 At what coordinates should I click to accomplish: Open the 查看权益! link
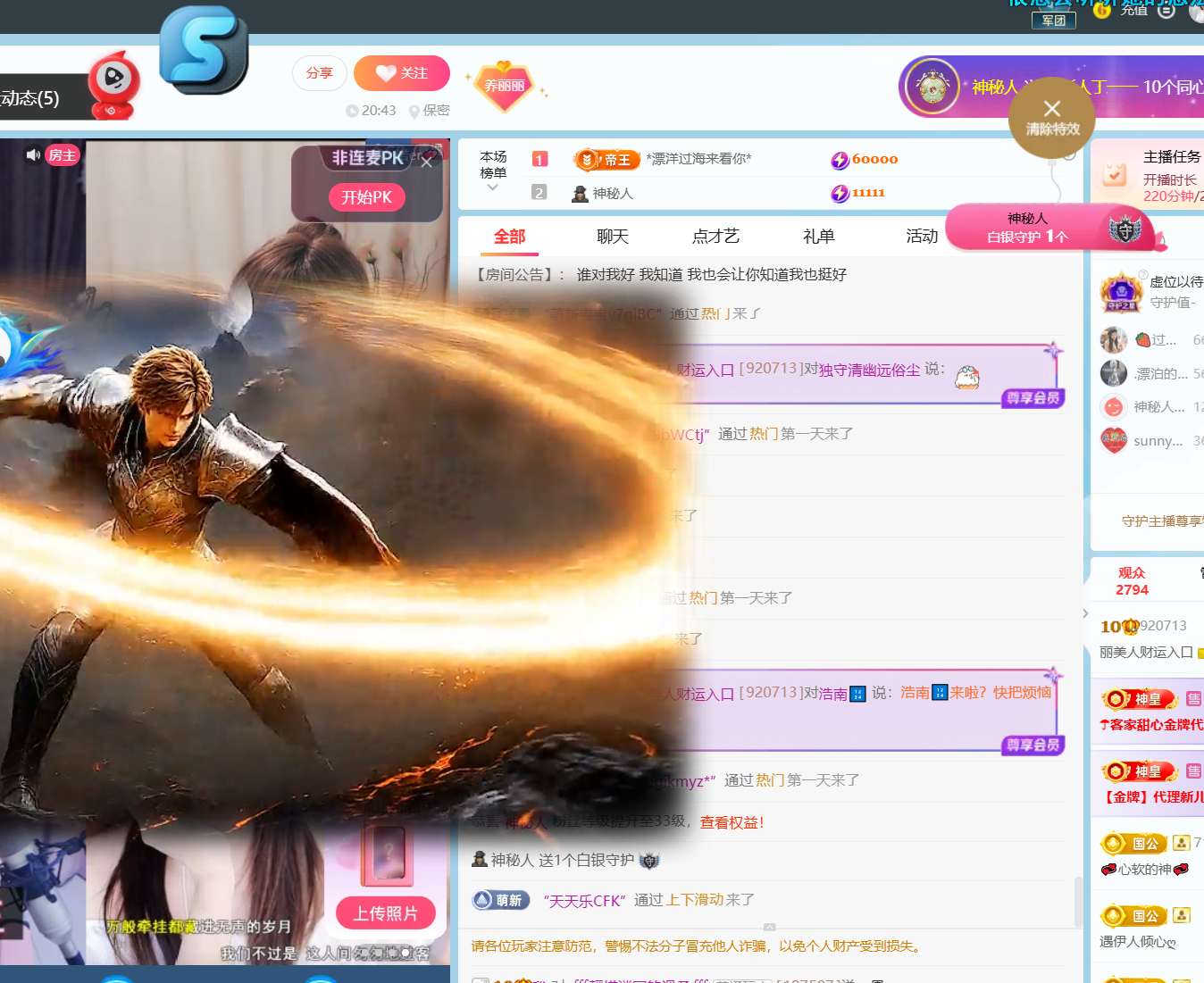[x=732, y=822]
